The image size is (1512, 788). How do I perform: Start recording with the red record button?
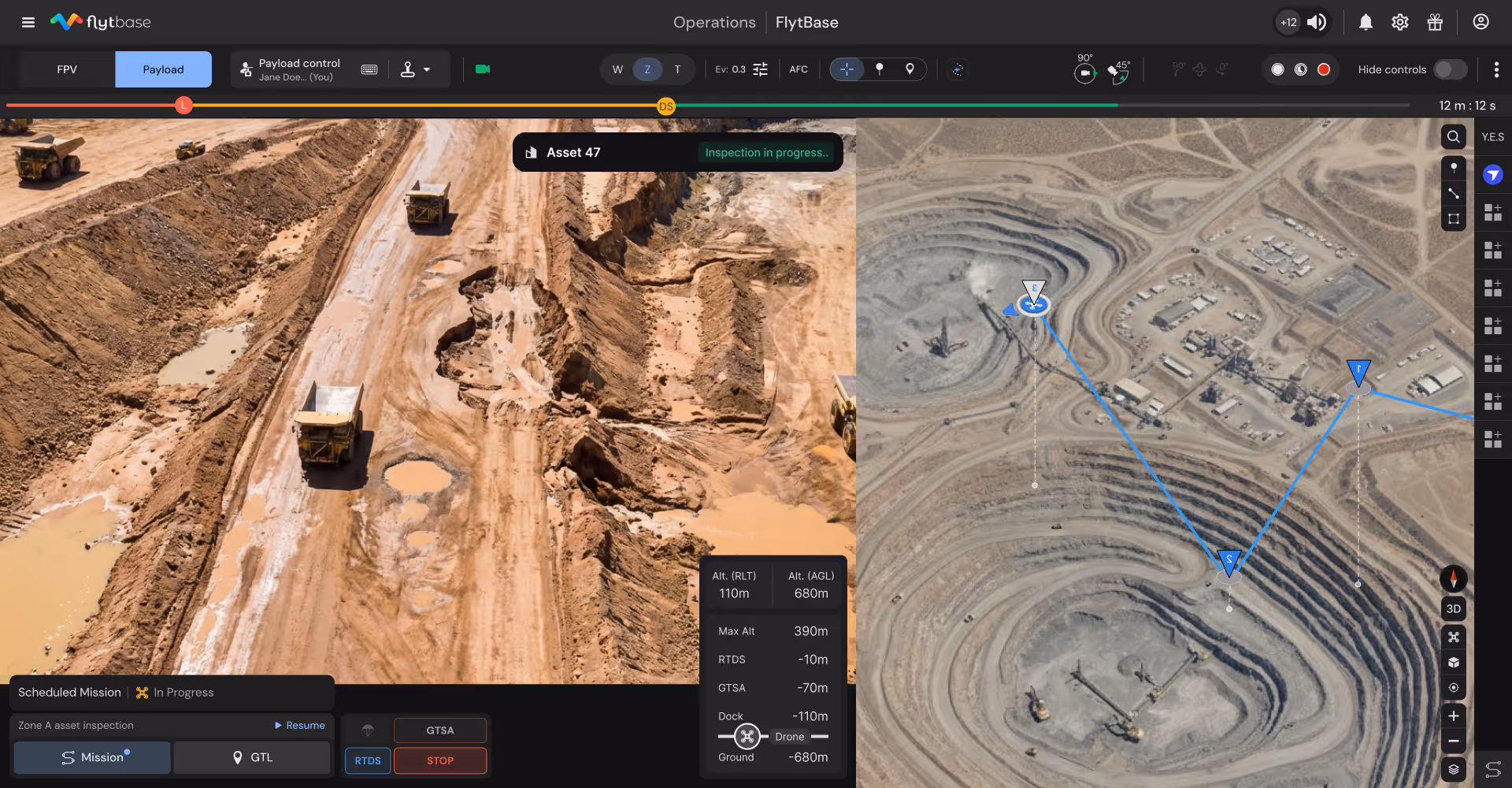(x=1324, y=69)
